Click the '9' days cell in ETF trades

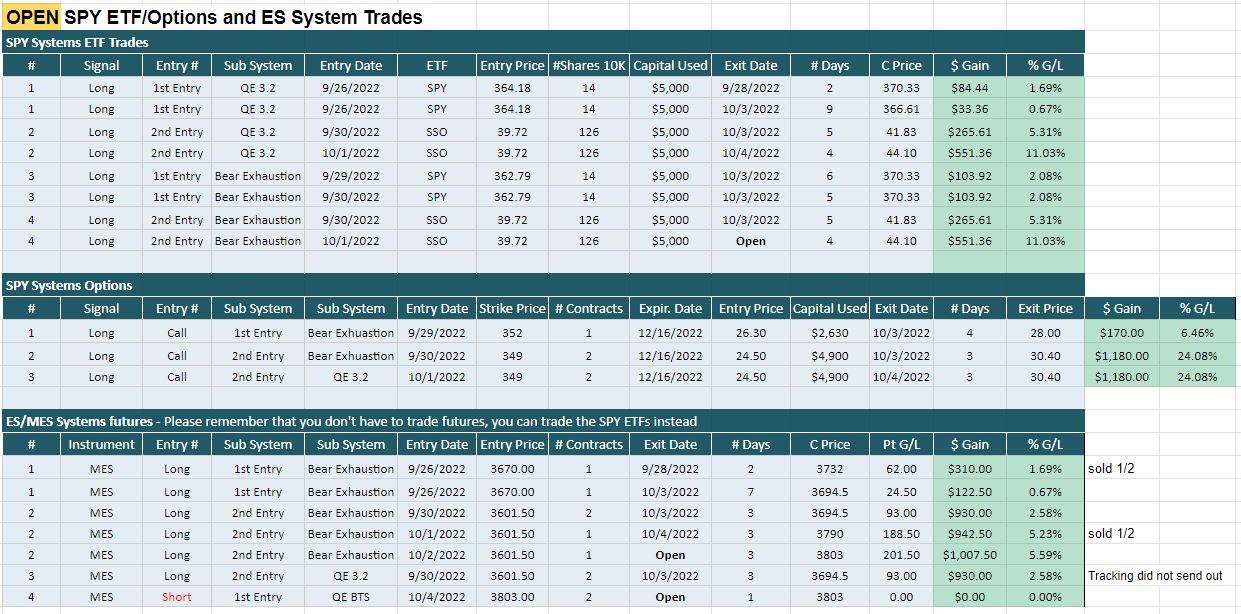(830, 109)
